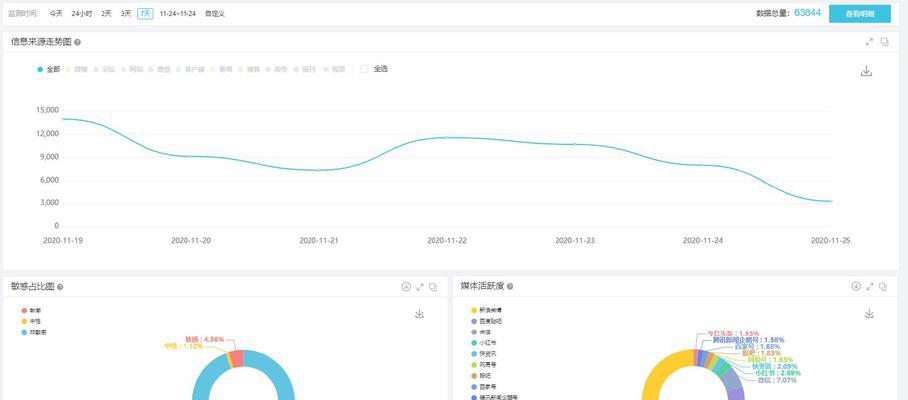The height and width of the screenshot is (400, 908).
Task: Tick the 全选 checkbox
Action: (x=364, y=69)
